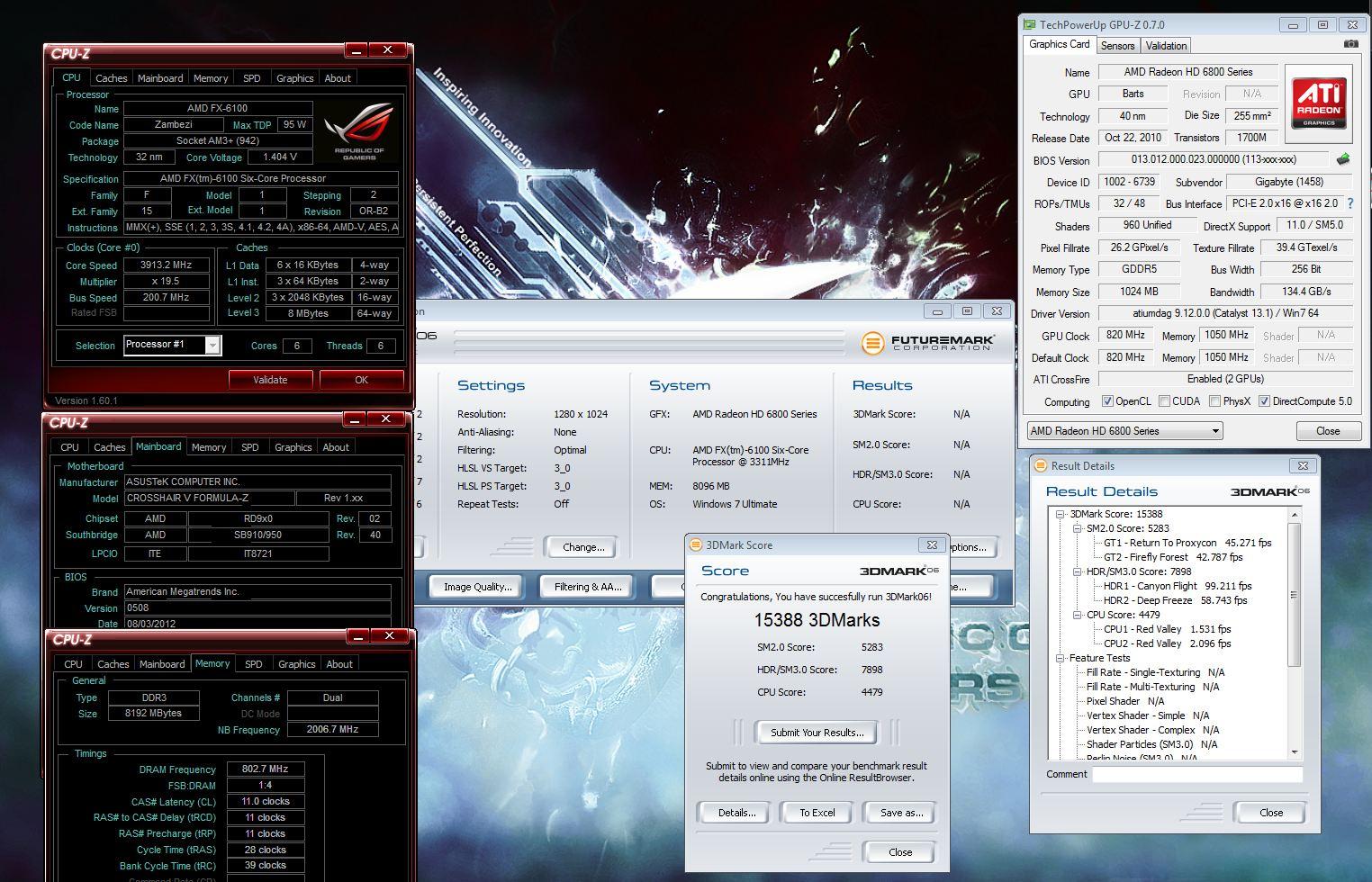Take a GPU-Z screenshot with camera icon

pyautogui.click(x=1350, y=44)
